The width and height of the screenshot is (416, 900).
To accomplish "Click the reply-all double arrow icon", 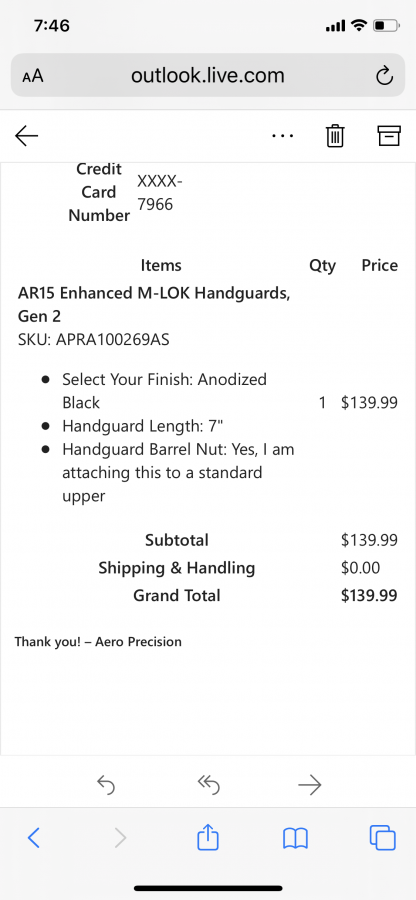I will point(208,785).
